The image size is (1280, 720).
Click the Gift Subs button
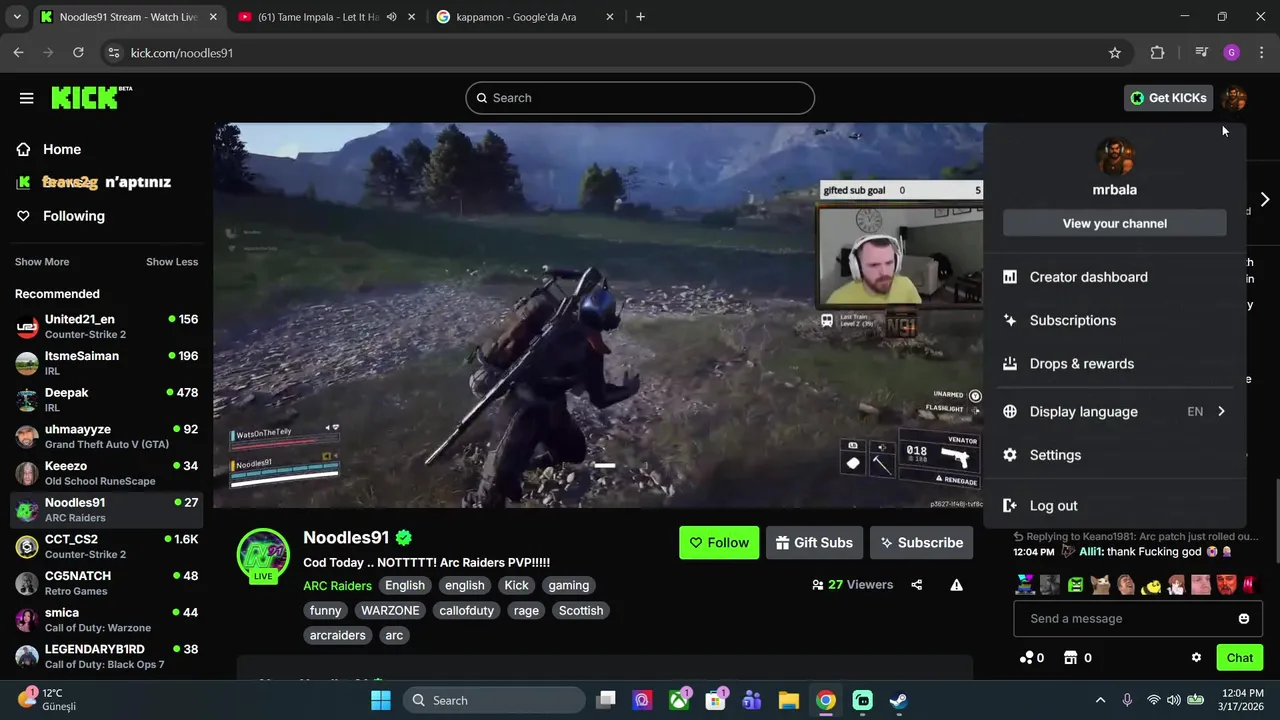[814, 543]
